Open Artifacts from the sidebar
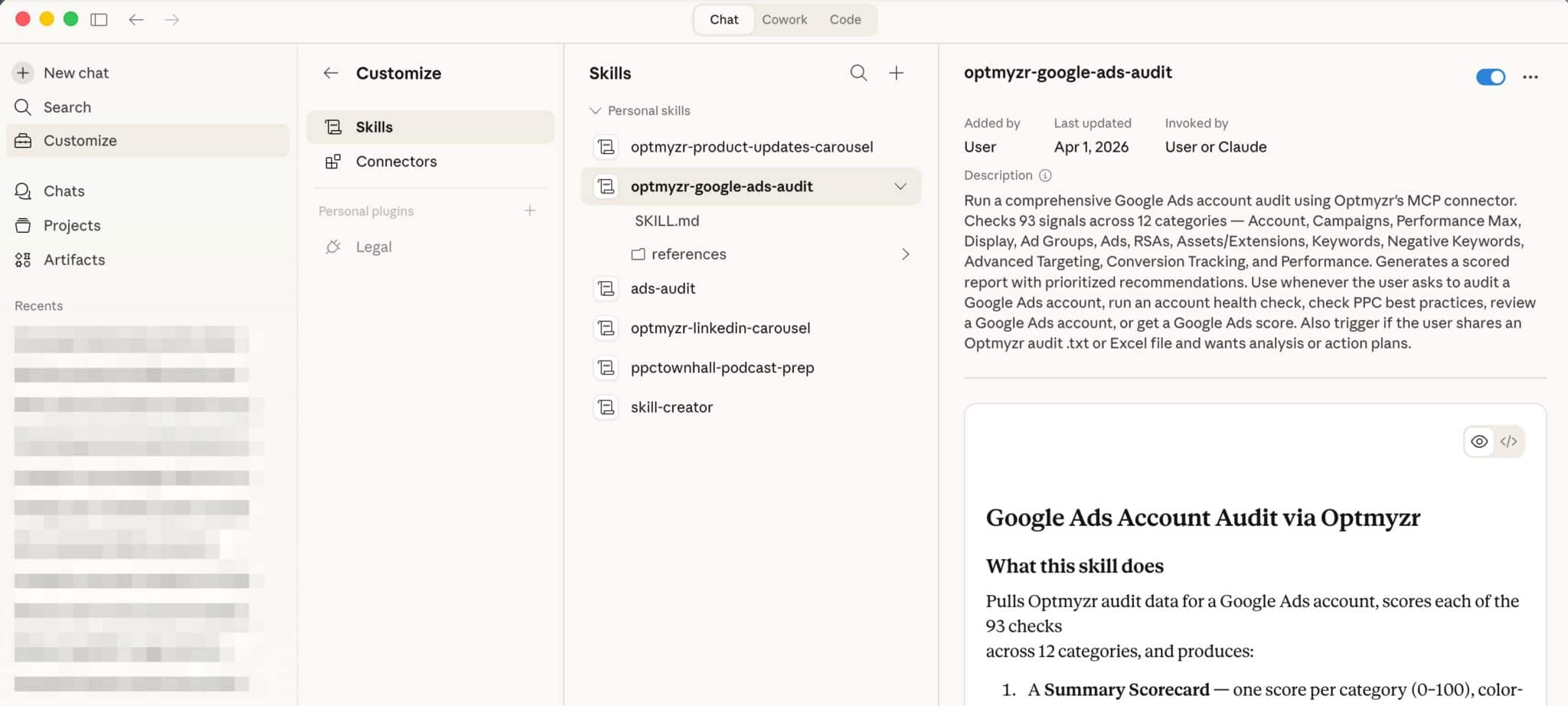Image resolution: width=1568 pixels, height=706 pixels. pos(147,260)
